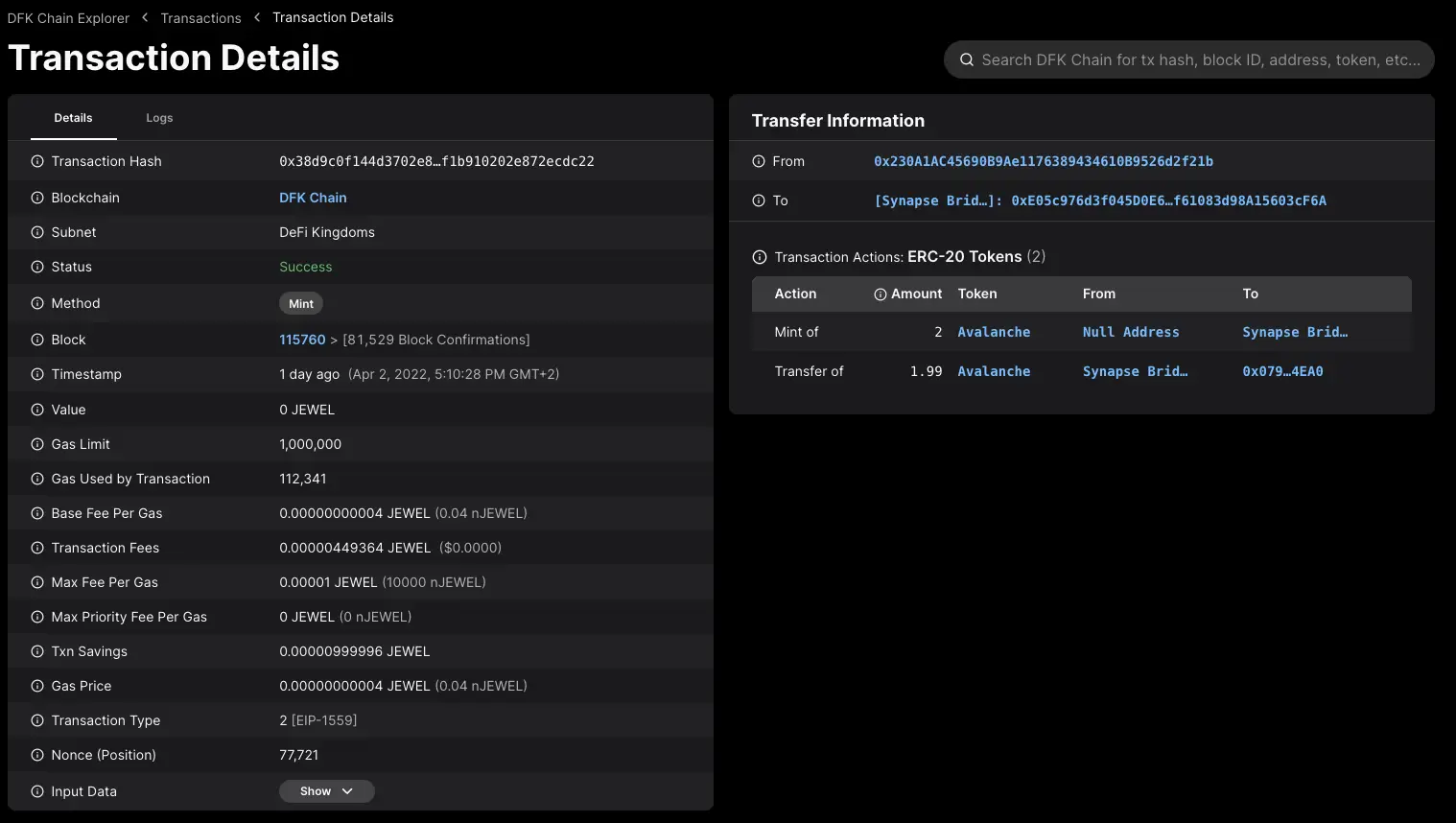
Task: Click the info icon next to Status
Action: point(37,267)
